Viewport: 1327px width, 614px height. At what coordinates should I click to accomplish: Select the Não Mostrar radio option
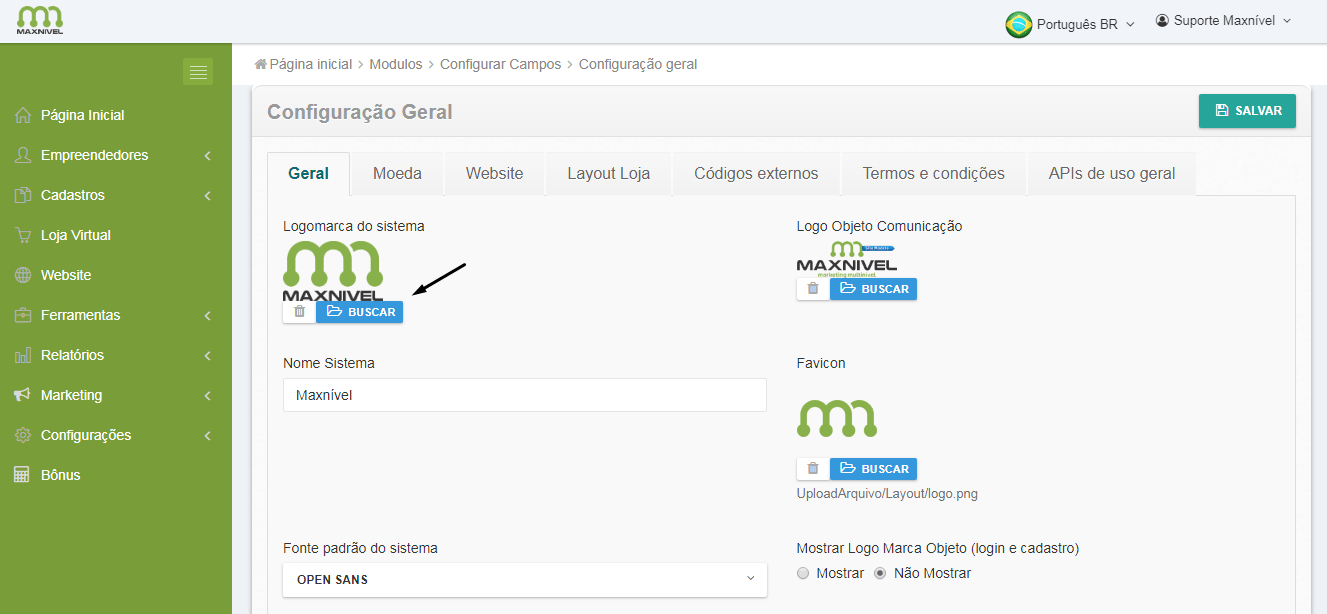pos(880,573)
